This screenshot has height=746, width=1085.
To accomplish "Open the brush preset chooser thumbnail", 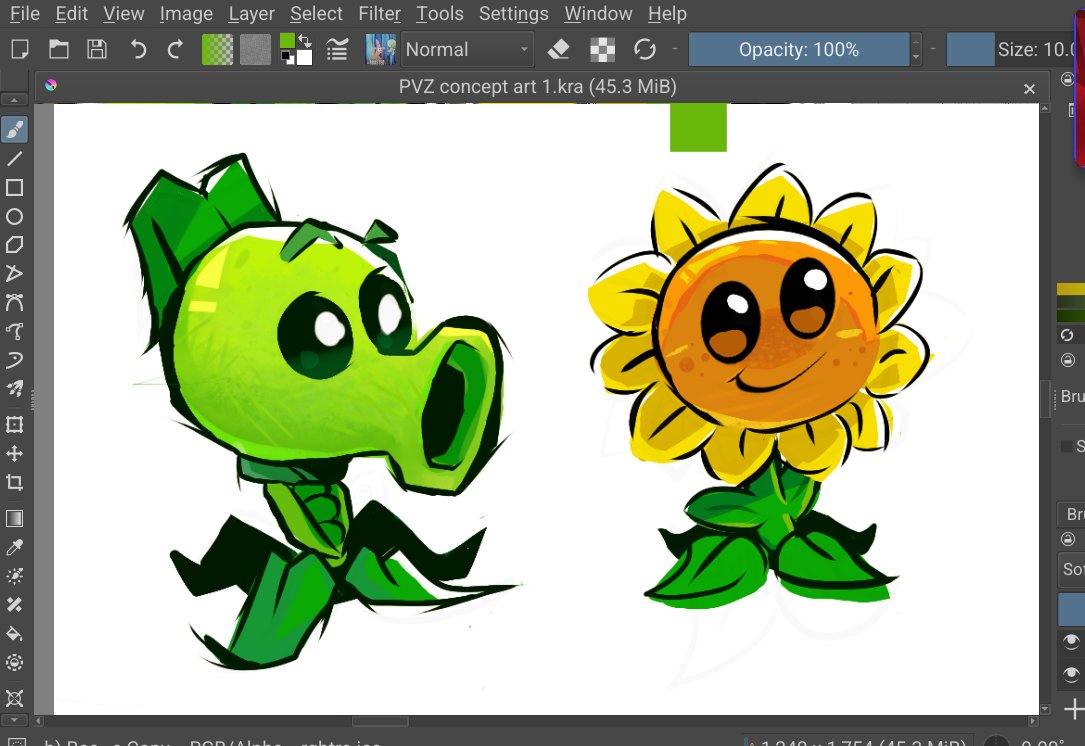I will click(381, 50).
